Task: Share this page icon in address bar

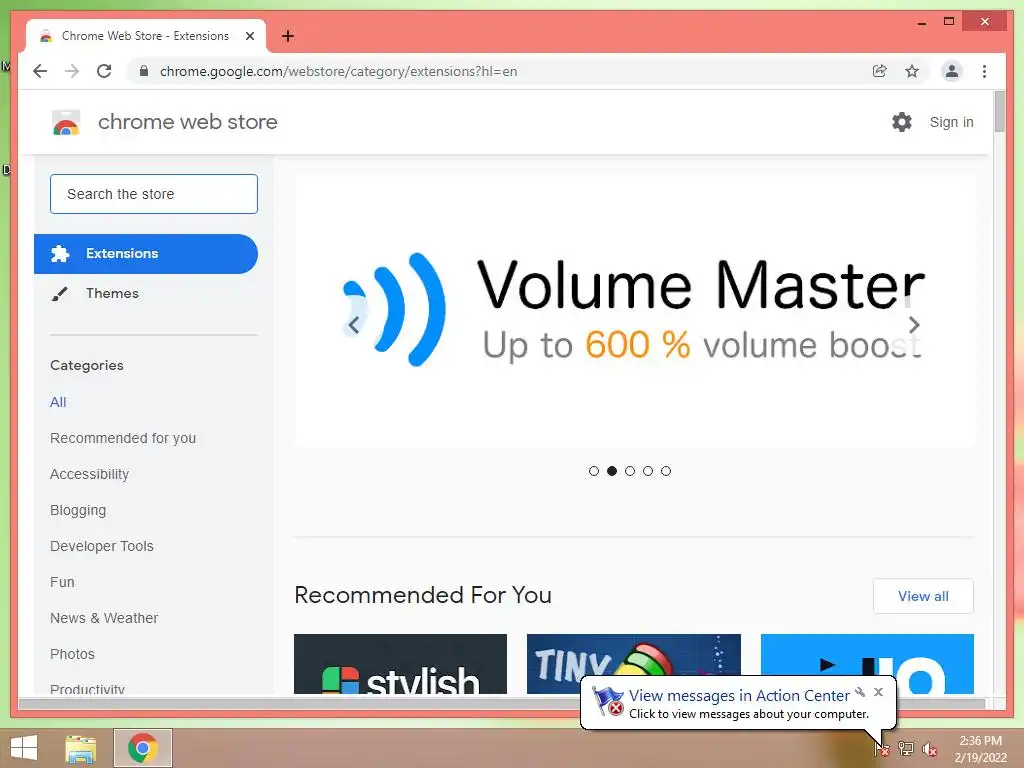Action: pyautogui.click(x=880, y=71)
